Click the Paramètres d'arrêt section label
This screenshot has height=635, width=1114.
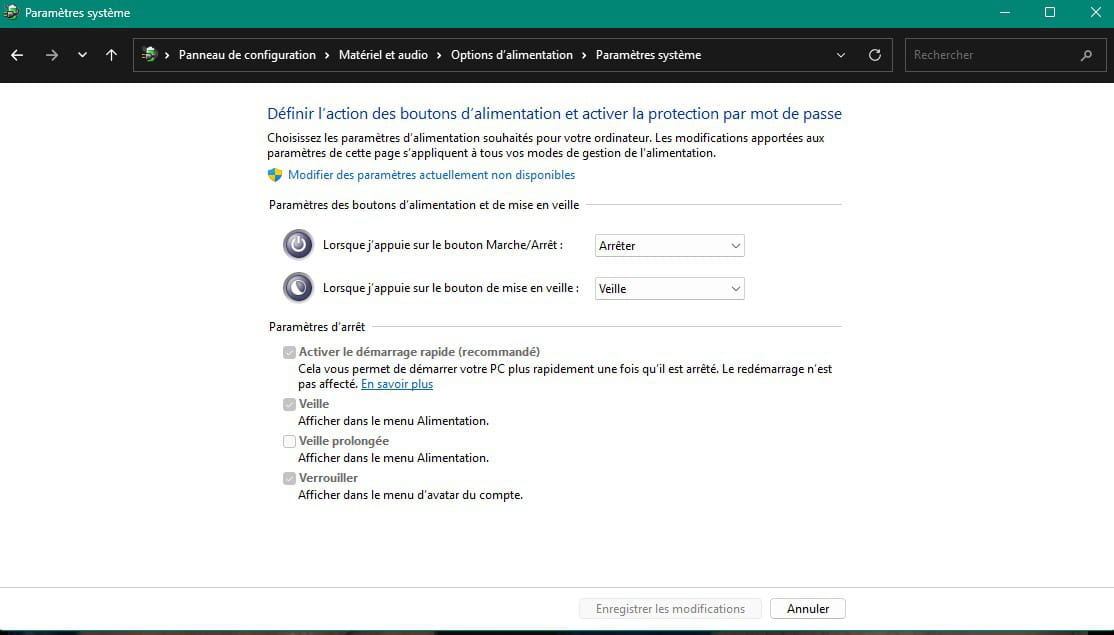point(317,327)
